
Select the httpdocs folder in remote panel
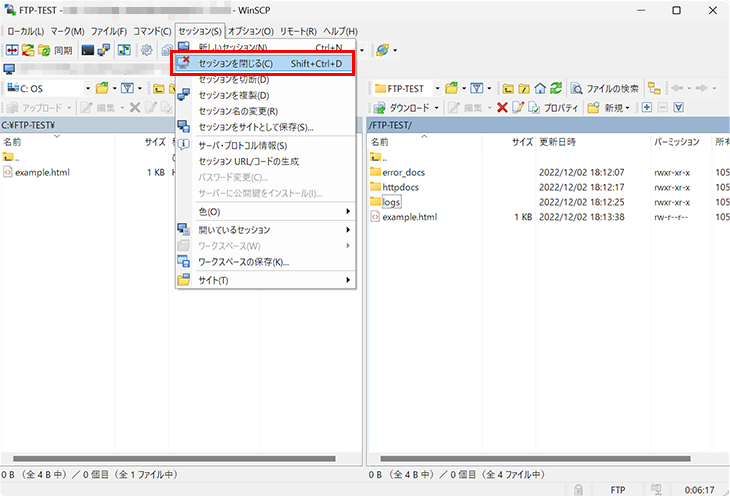(x=400, y=187)
